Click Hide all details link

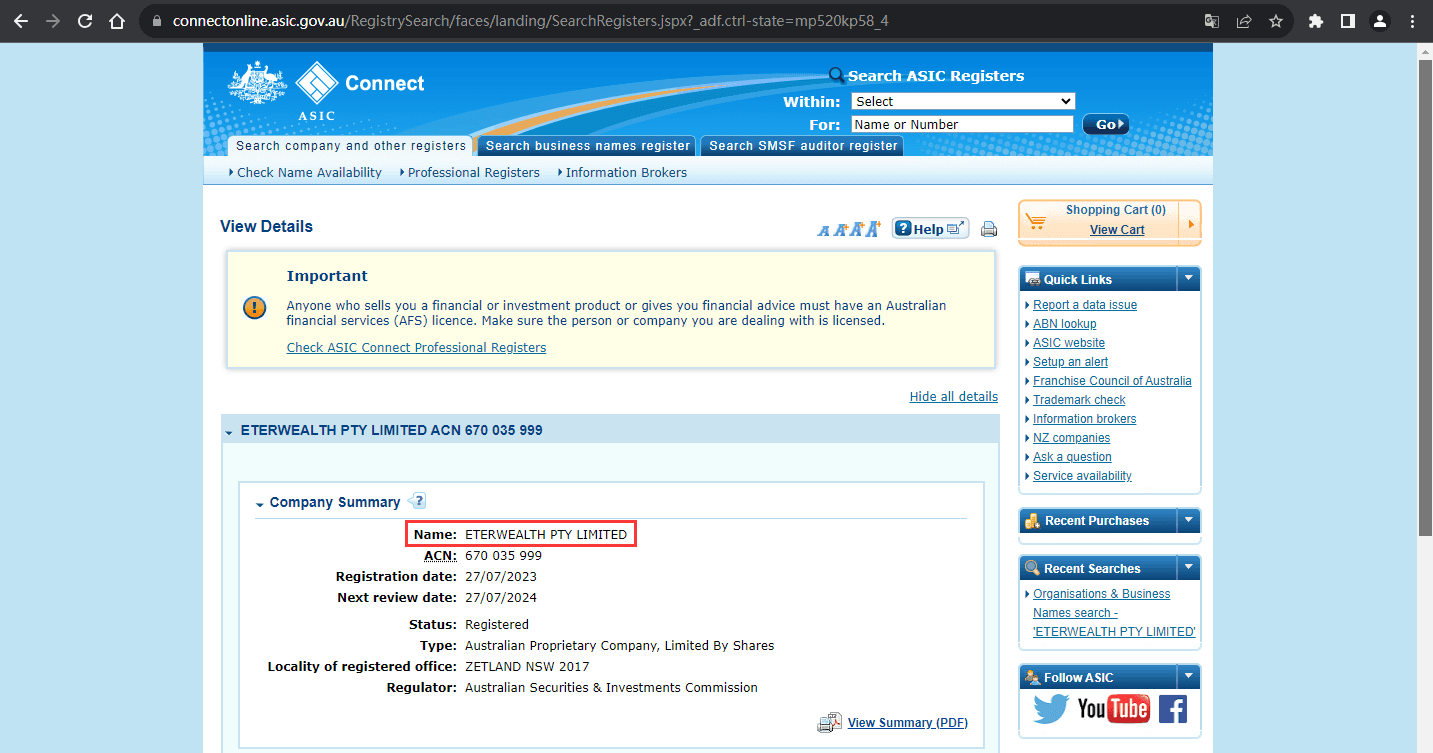pyautogui.click(x=953, y=396)
